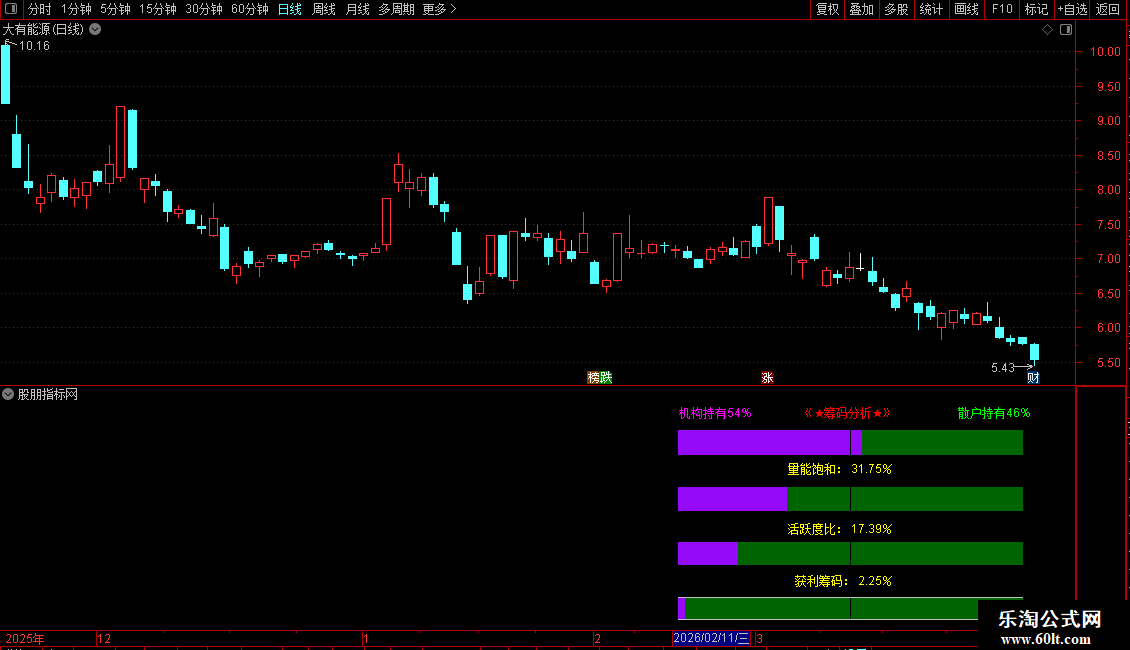This screenshot has width=1130, height=650.
Task: Select the 1分钟 period
Action: point(76,9)
